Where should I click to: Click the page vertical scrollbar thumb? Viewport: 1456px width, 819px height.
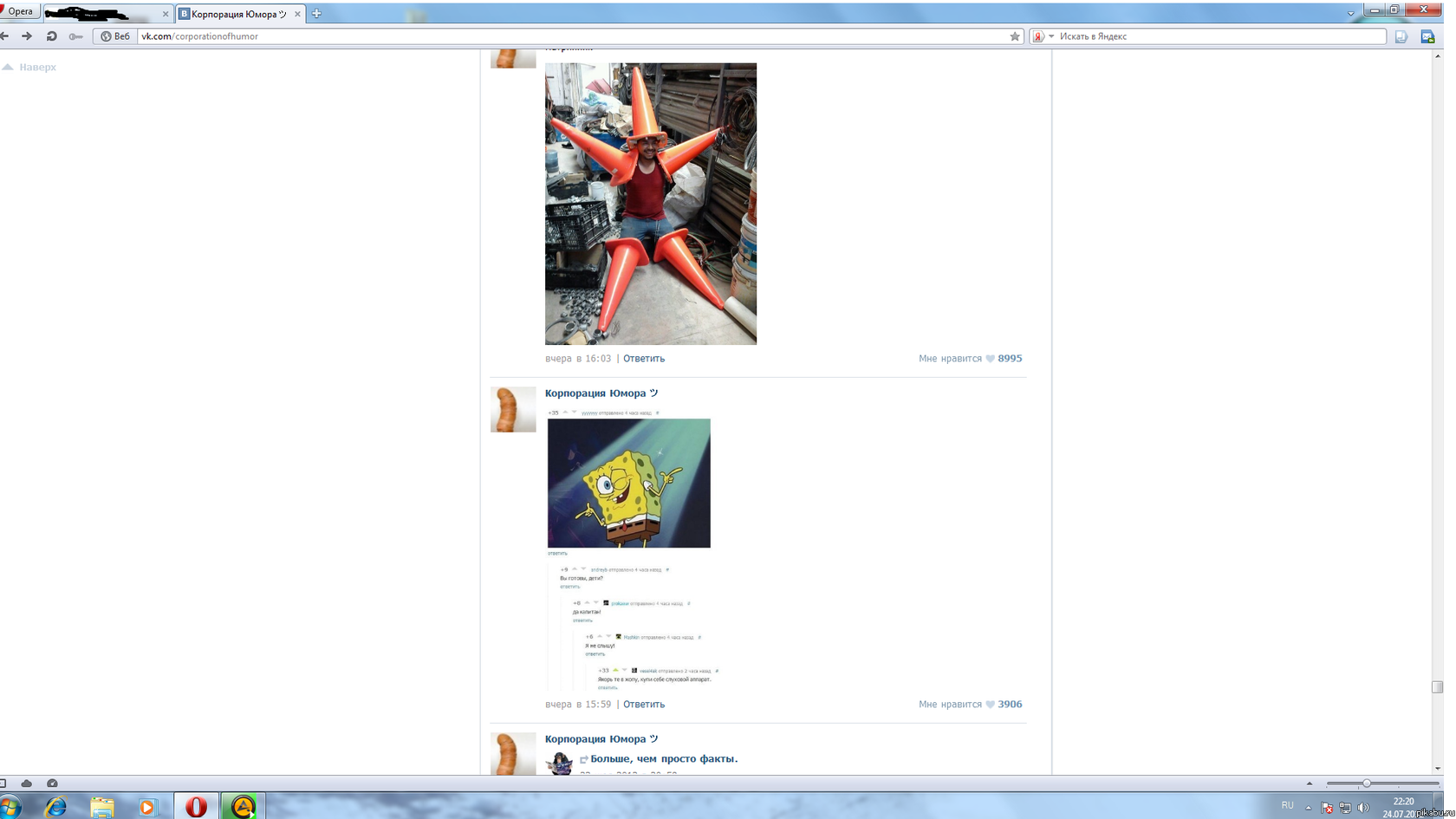(x=1437, y=686)
